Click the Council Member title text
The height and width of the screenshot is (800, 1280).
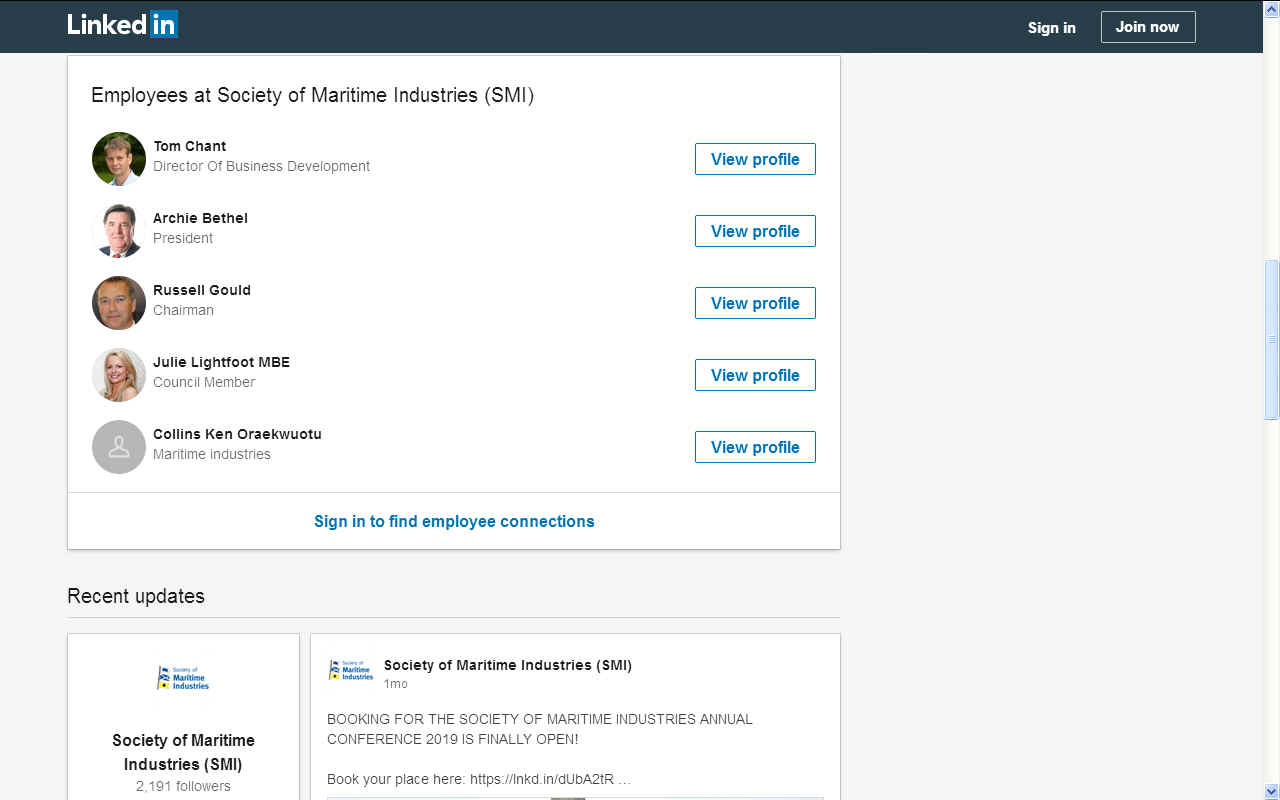click(204, 382)
